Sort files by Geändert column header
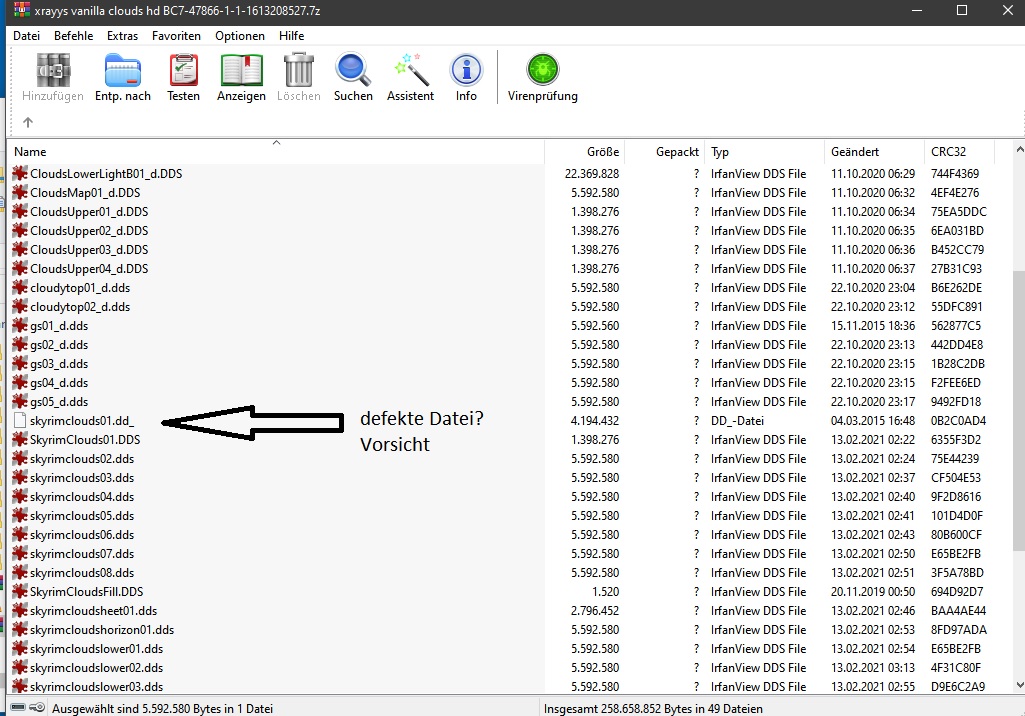 click(873, 152)
